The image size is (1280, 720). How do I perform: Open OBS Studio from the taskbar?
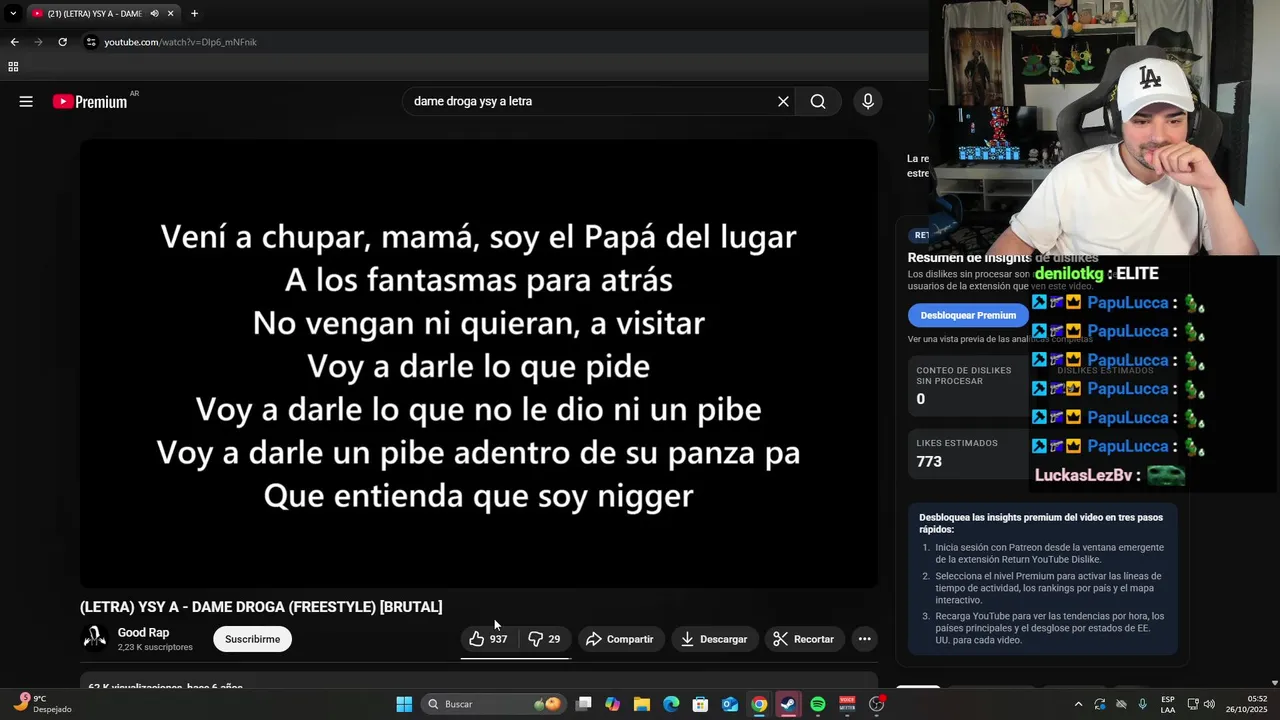tap(877, 704)
